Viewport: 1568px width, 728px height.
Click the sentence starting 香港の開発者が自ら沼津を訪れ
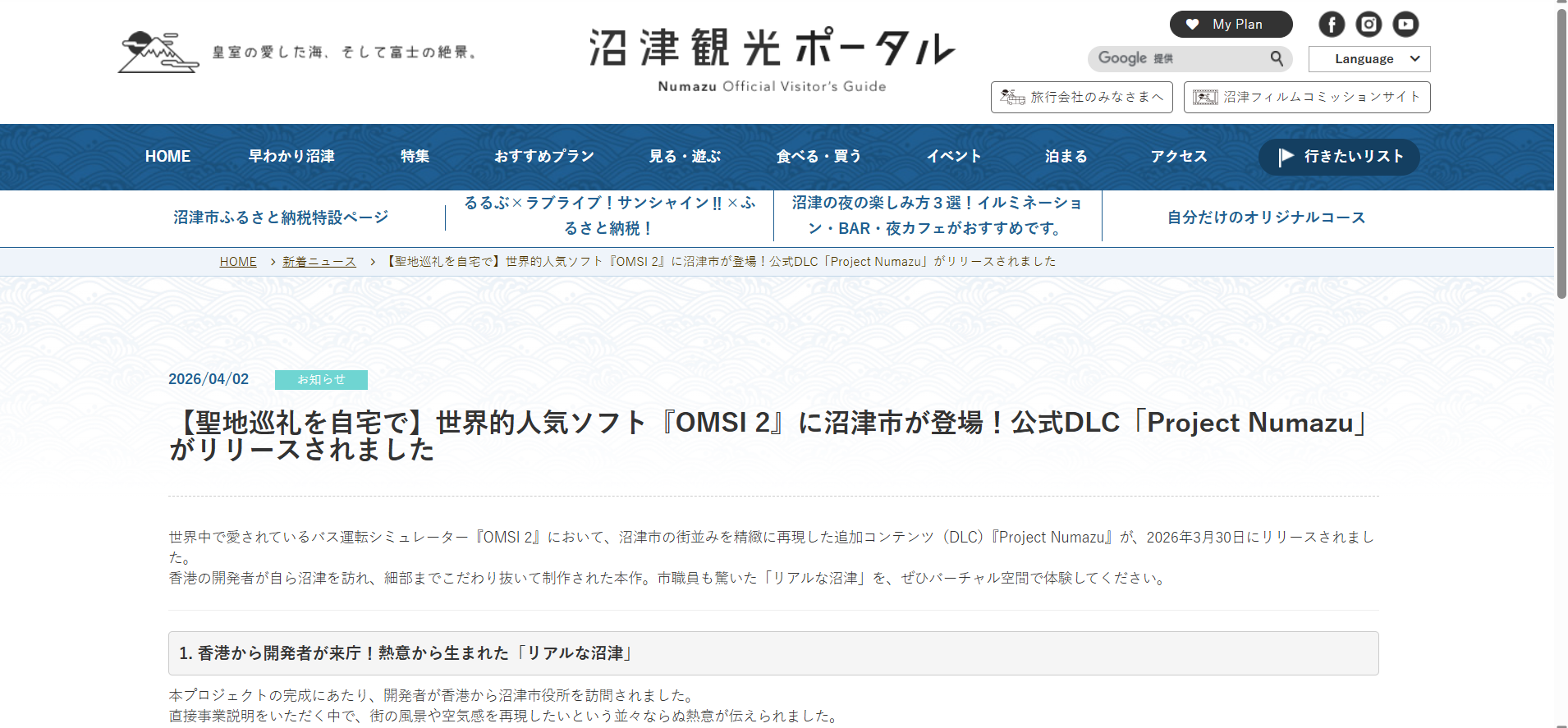tap(668, 579)
